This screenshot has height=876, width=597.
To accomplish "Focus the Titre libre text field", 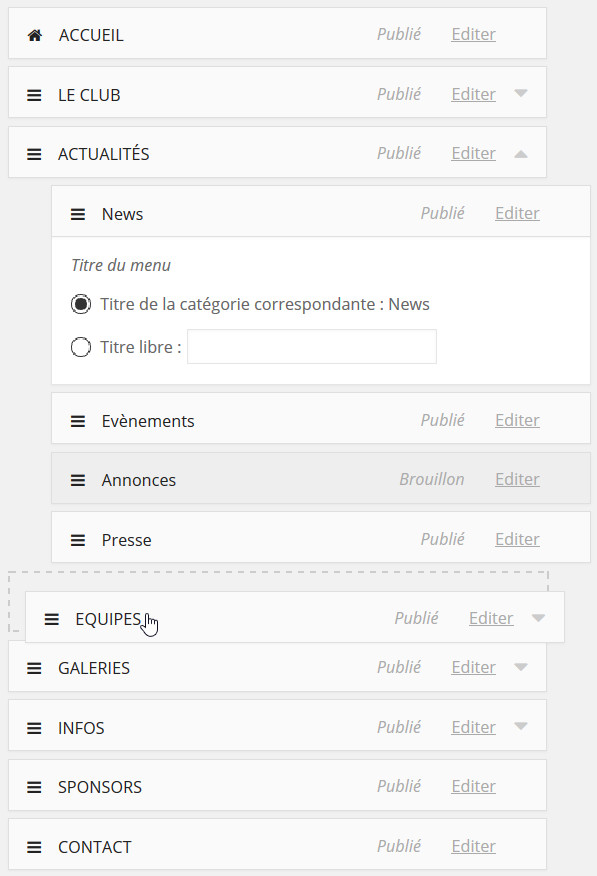I will 312,346.
